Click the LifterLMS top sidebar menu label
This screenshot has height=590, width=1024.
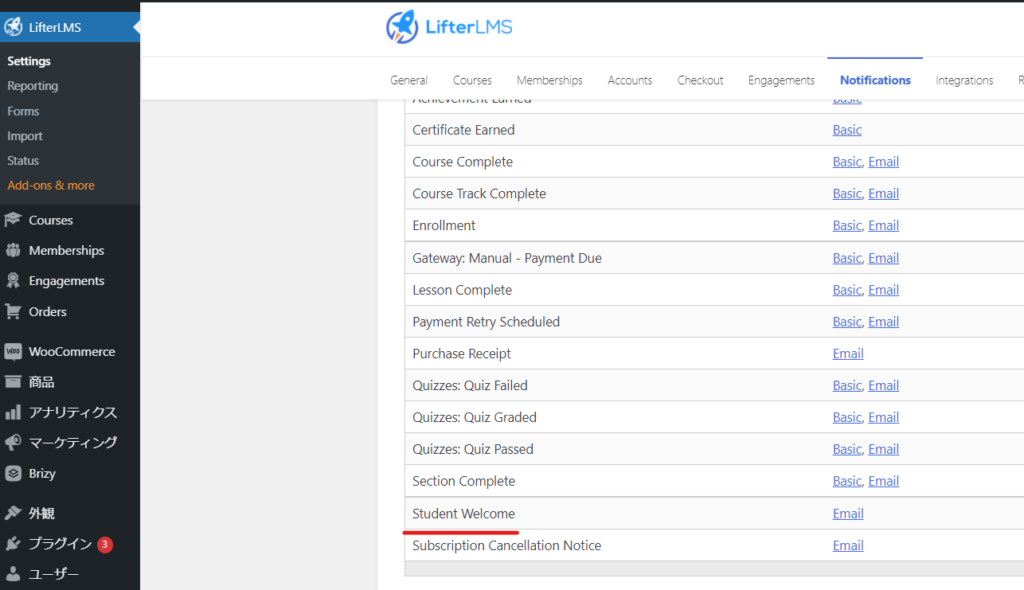pos(55,27)
